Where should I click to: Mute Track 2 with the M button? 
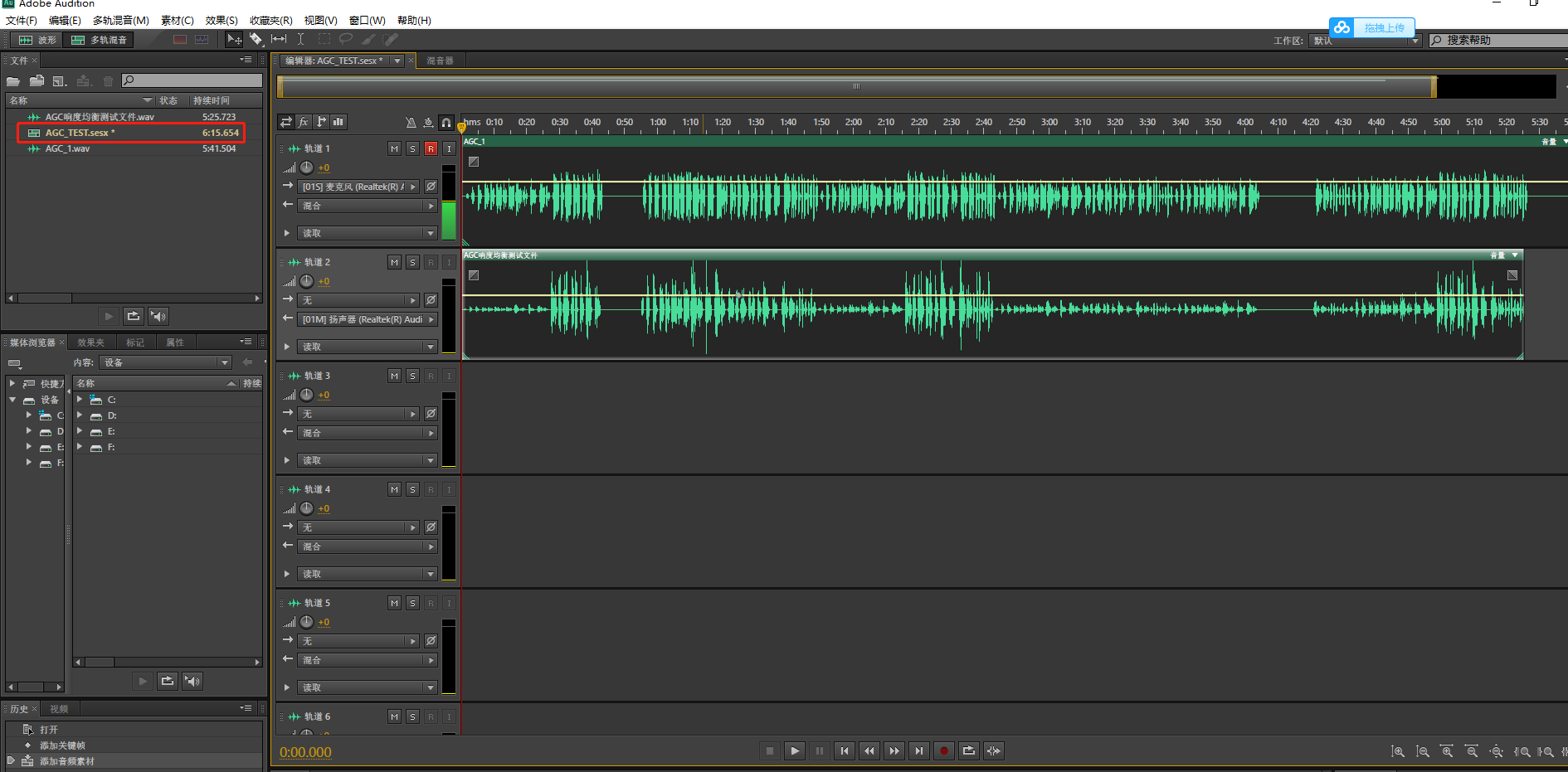pyautogui.click(x=395, y=262)
